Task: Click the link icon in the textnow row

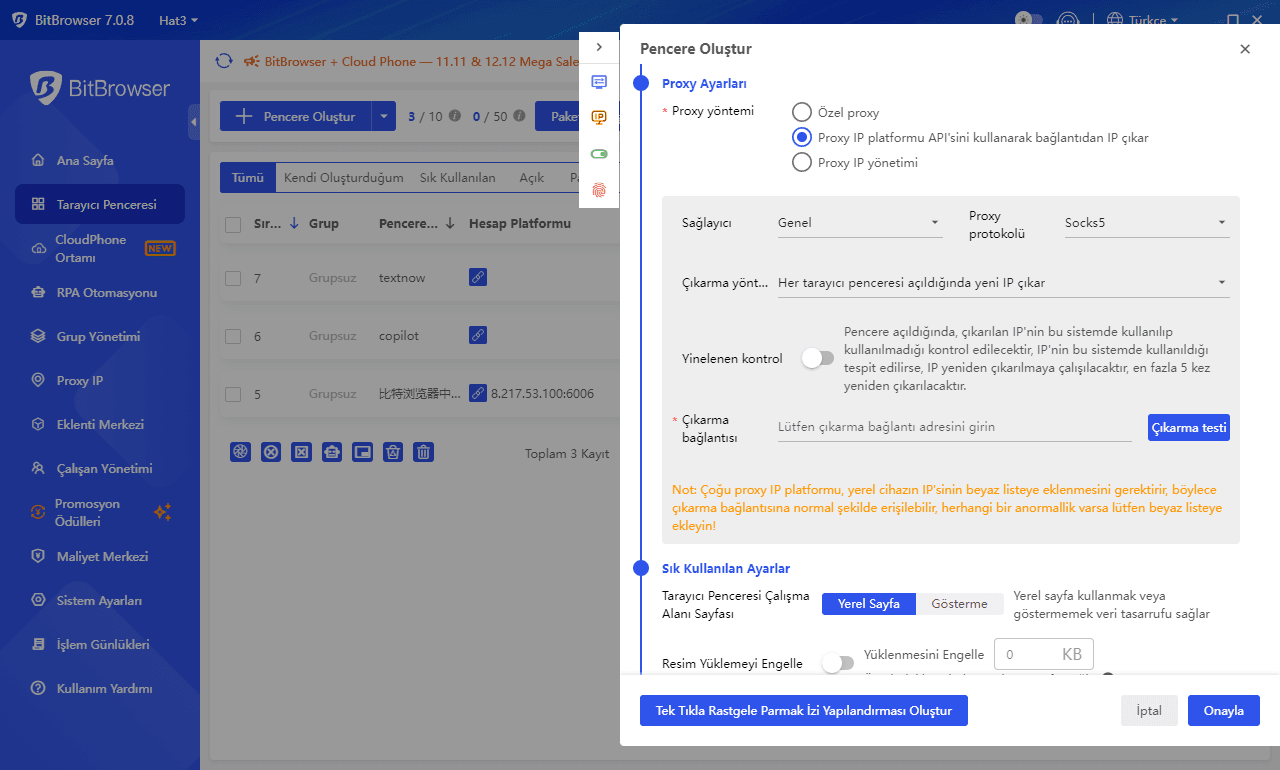Action: pos(478,278)
